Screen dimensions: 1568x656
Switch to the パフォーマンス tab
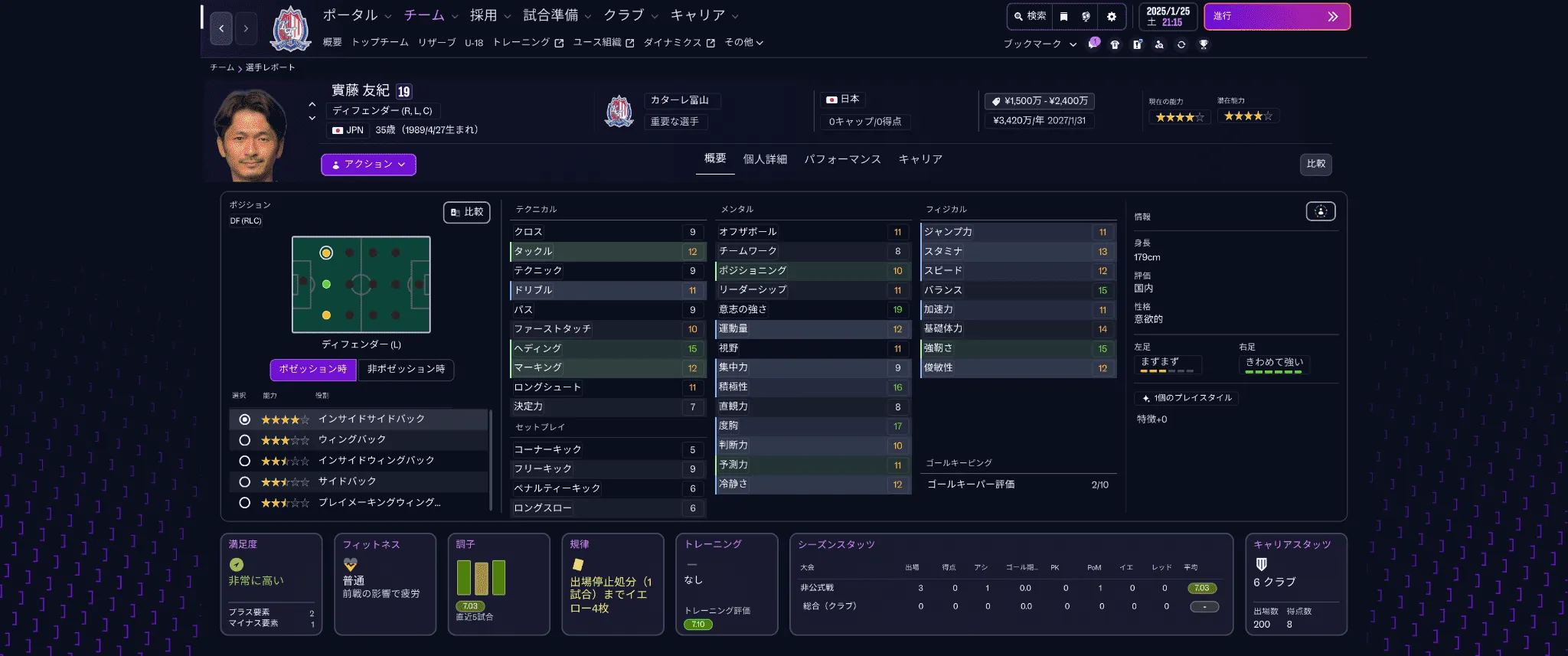(x=842, y=159)
